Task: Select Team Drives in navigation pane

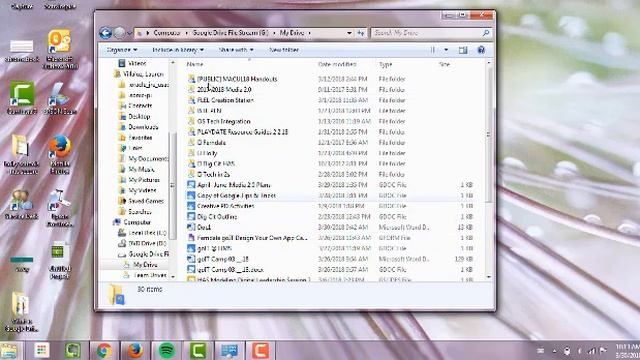Action: (150, 276)
